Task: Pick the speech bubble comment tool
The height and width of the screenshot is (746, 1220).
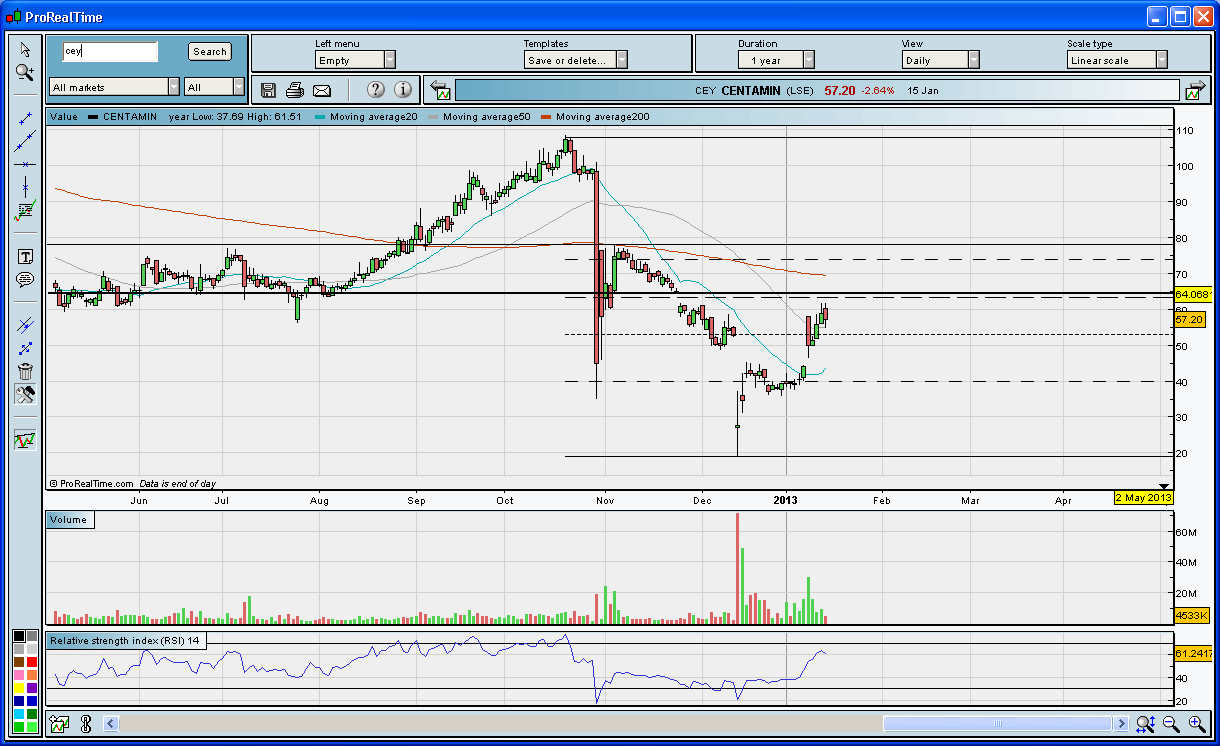Action: [x=25, y=280]
